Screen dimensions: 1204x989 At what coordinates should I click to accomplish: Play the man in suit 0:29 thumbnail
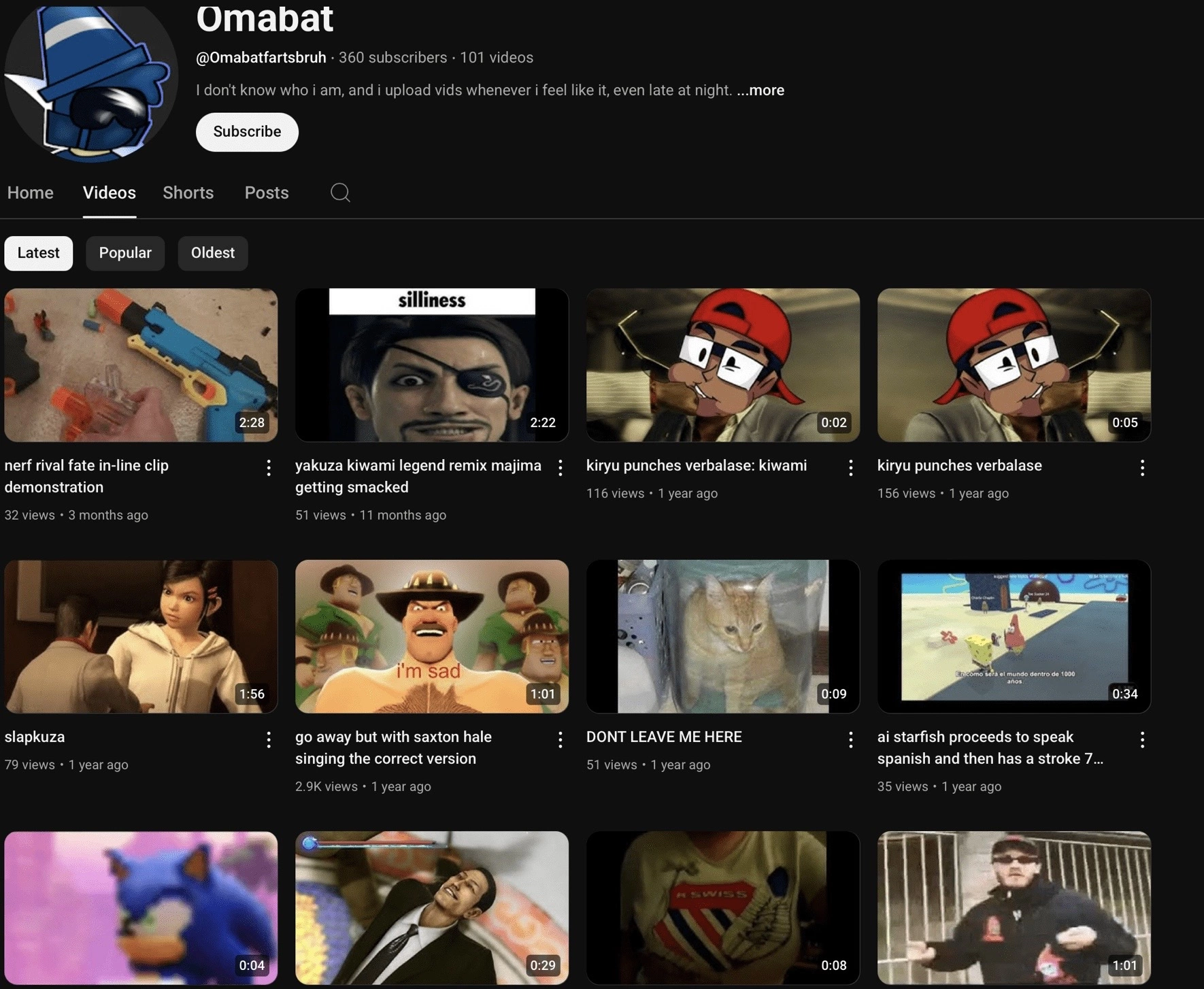tap(432, 908)
